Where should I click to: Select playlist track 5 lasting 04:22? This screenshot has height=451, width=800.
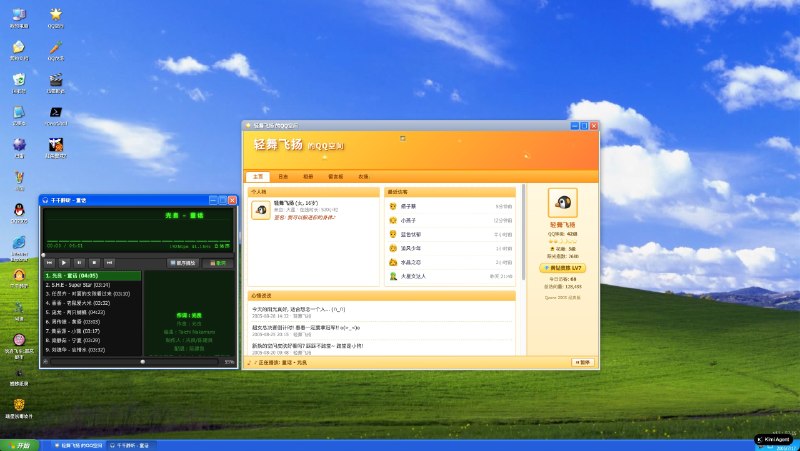92,312
